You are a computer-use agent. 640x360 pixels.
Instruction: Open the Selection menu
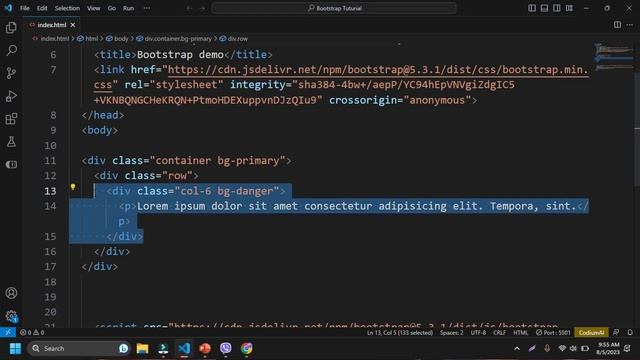coord(67,8)
